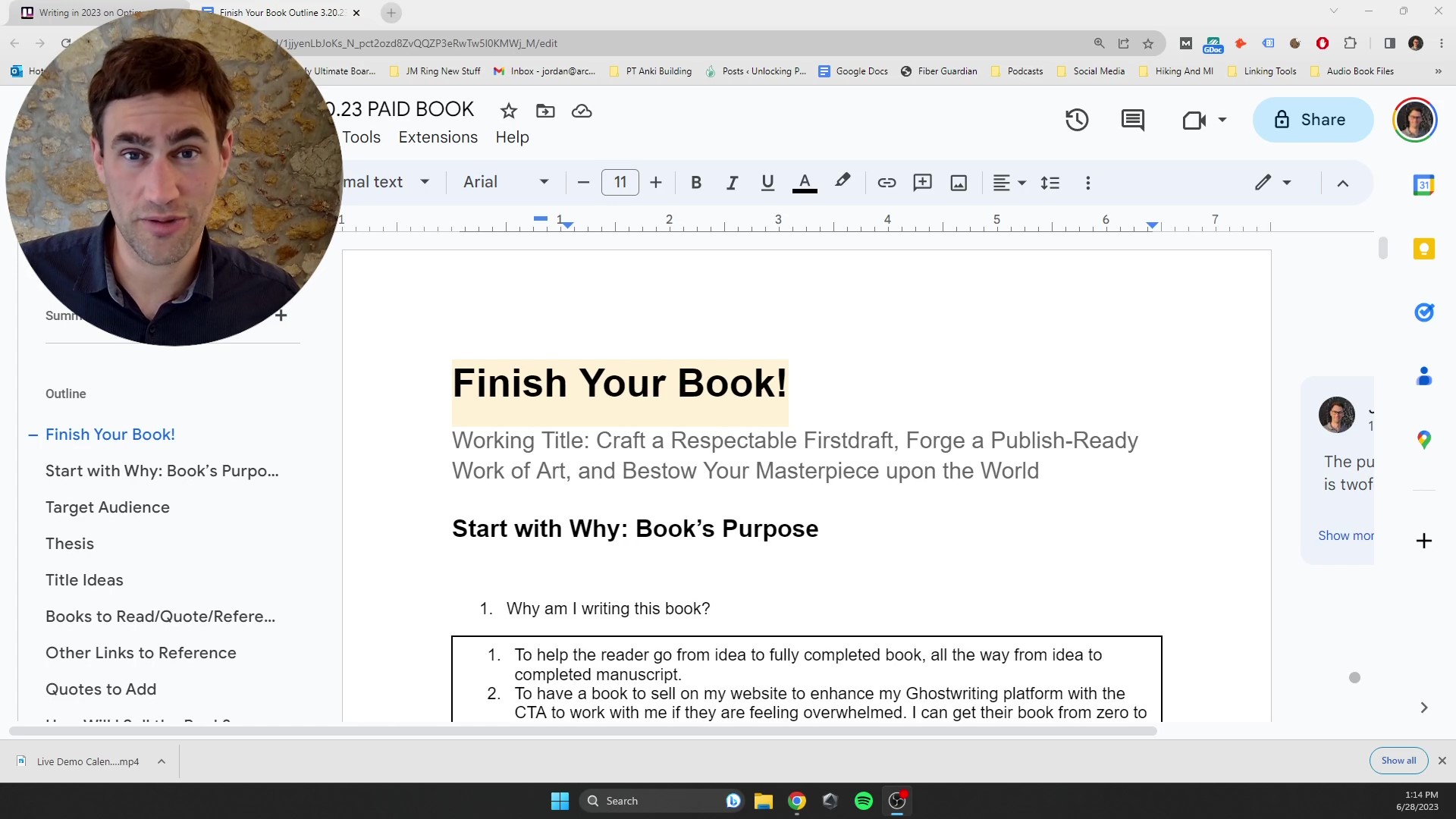
Task: Add a summary with the plus
Action: click(281, 315)
